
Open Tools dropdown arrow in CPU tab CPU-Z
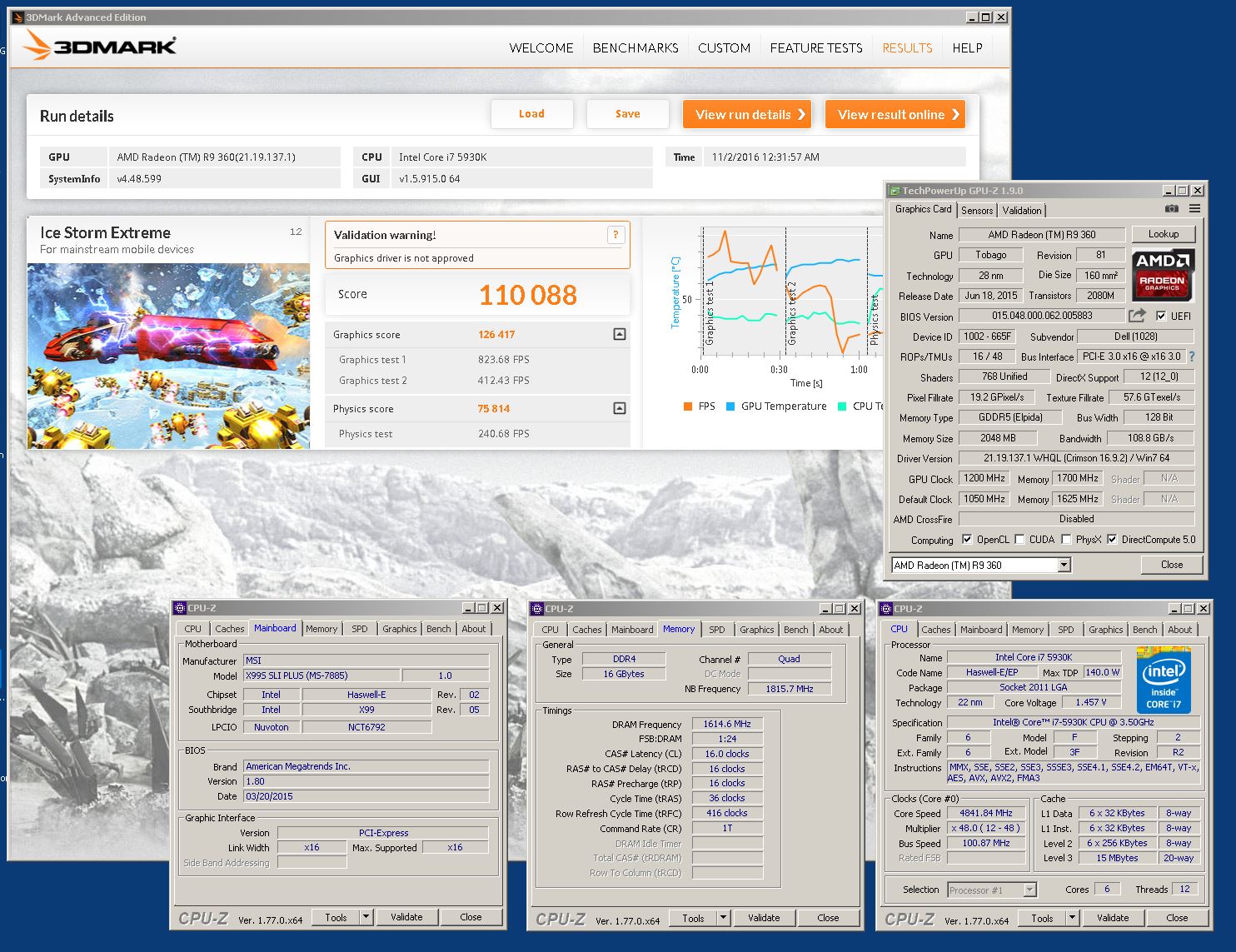tap(1072, 918)
